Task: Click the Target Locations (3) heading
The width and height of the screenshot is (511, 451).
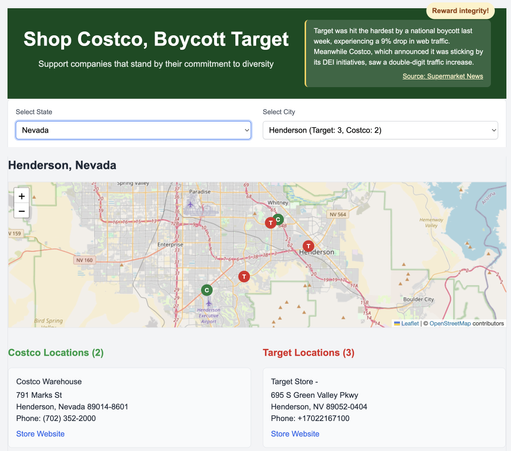Action: click(x=309, y=352)
